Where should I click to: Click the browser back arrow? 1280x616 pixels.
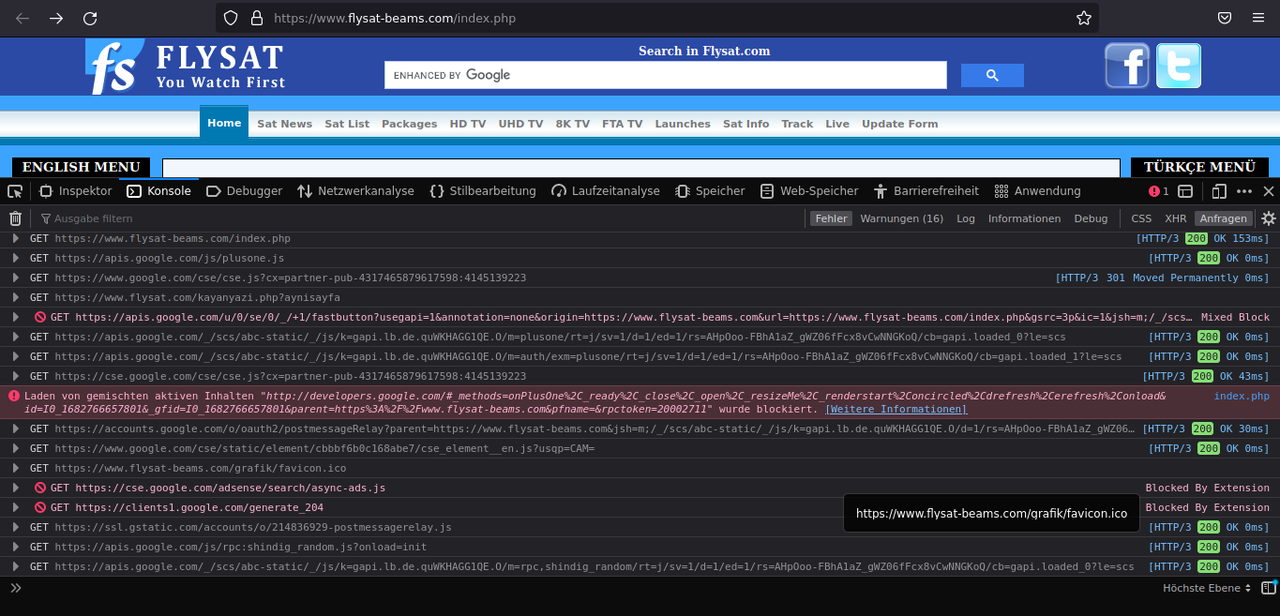[22, 18]
